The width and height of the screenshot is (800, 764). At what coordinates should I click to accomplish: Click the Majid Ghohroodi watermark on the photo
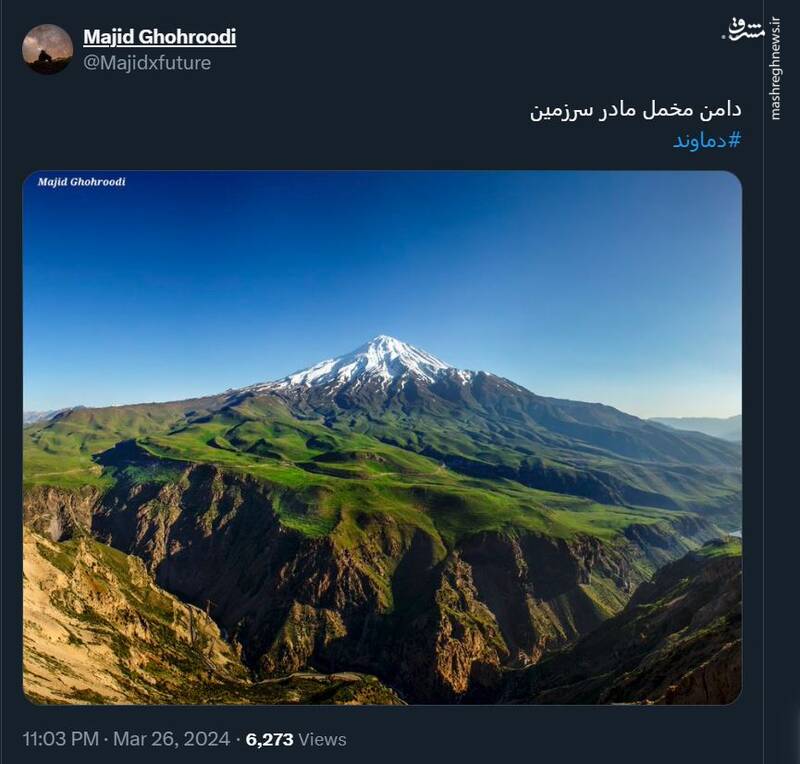coord(82,182)
